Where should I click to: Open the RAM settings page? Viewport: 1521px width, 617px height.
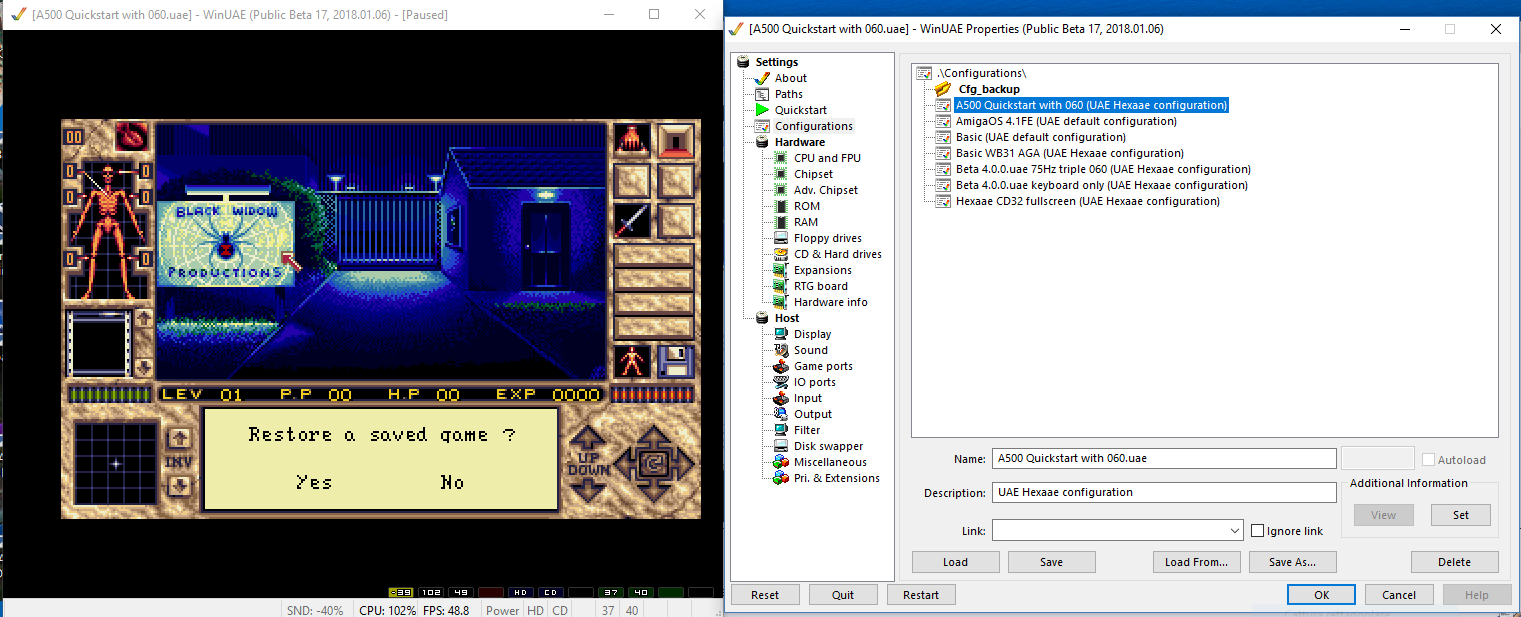(x=806, y=222)
